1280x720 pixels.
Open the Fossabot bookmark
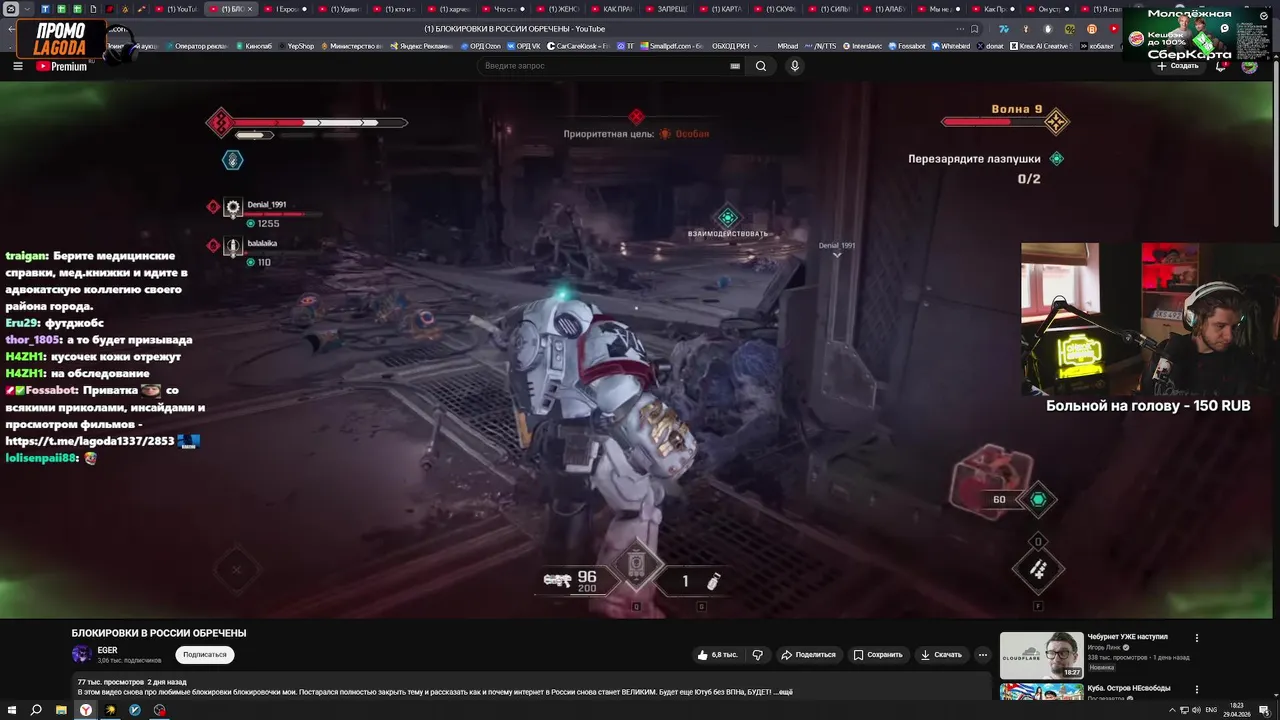(906, 46)
